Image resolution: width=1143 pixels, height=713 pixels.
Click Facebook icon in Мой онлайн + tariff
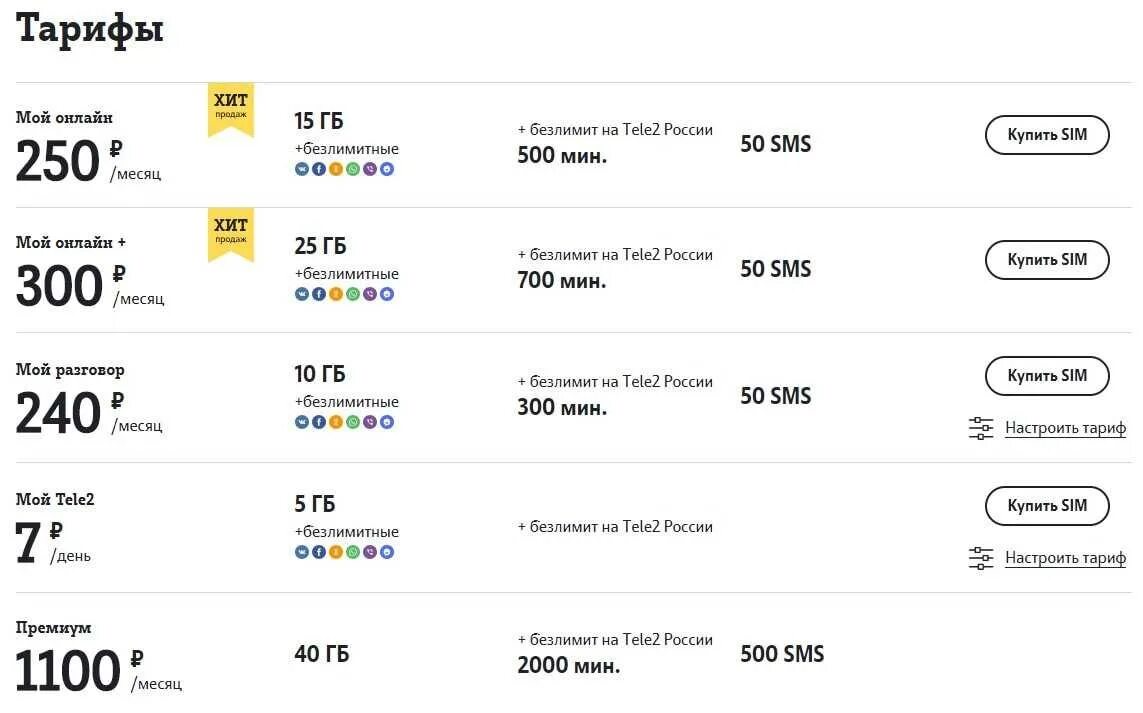319,294
